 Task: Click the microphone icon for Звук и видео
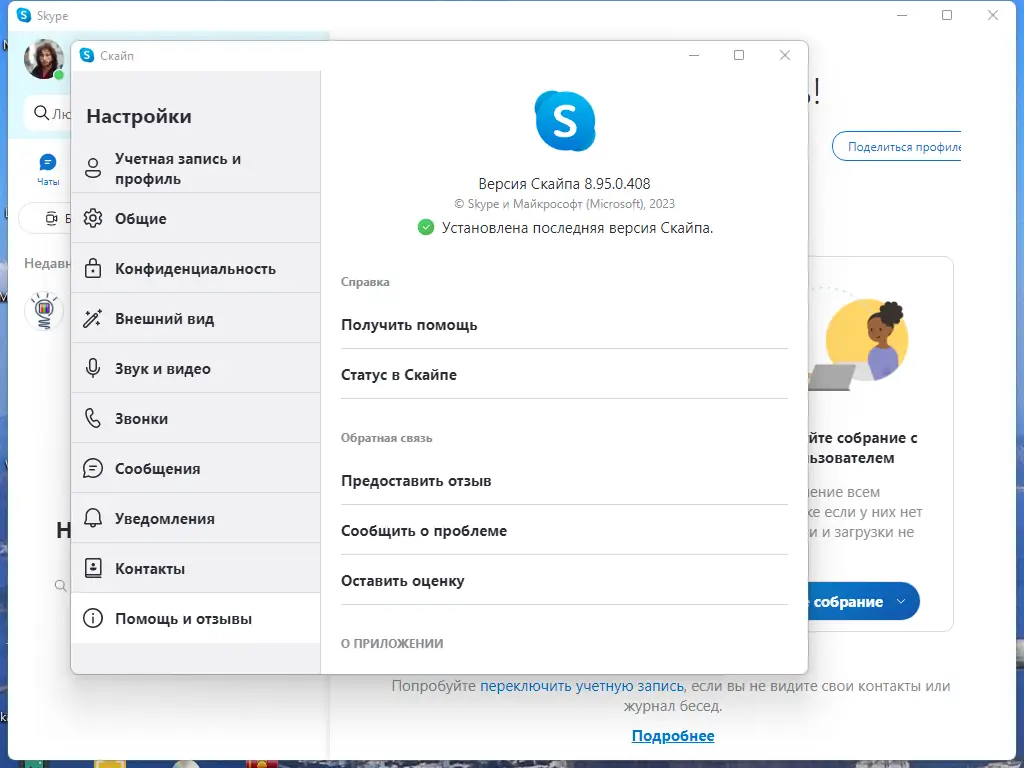93,368
